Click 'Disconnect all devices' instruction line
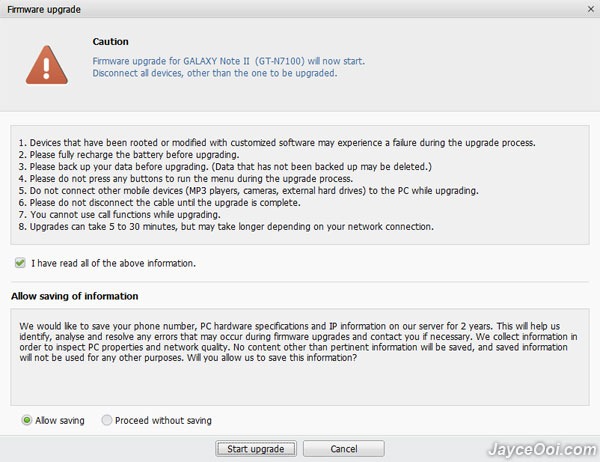This screenshot has width=600, height=462. 215,73
